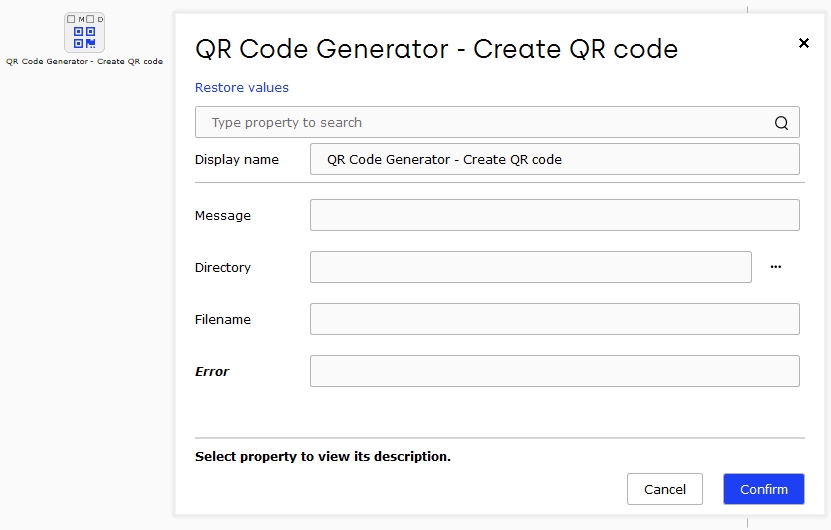Click the Directory path field
Image resolution: width=831 pixels, height=530 pixels.
(531, 267)
